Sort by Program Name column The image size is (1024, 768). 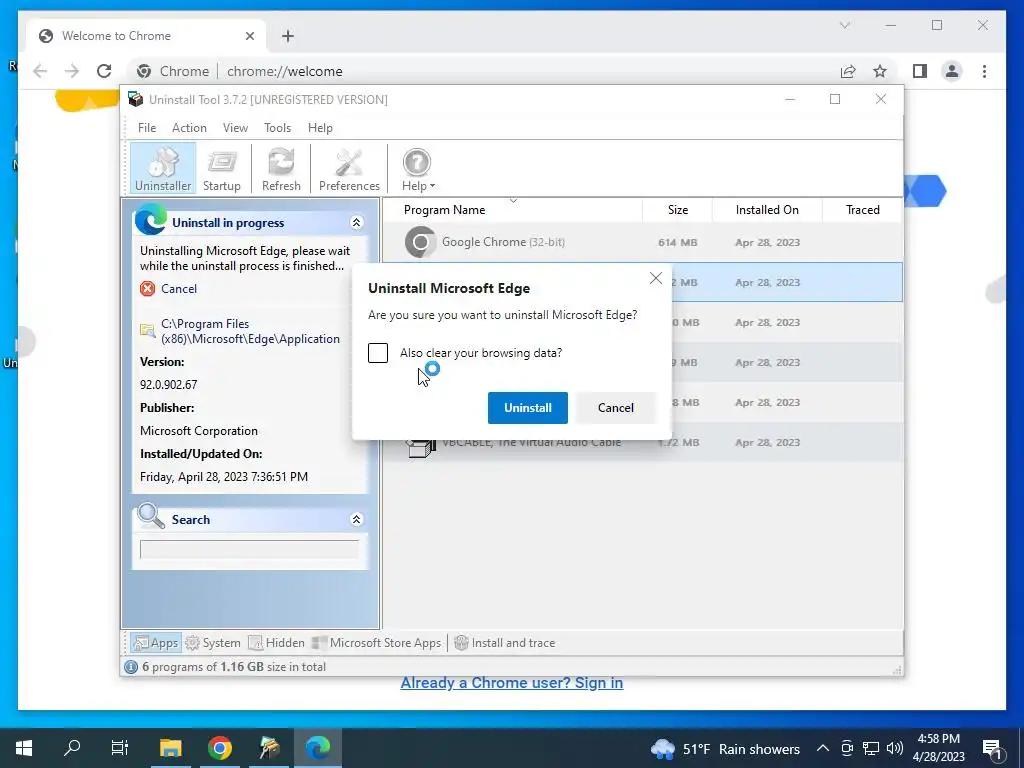click(x=445, y=210)
